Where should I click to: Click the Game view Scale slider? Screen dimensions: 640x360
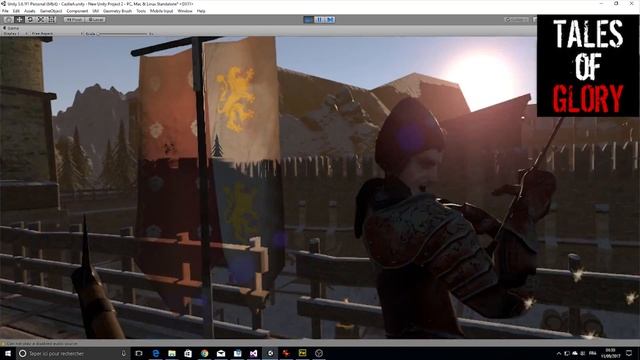122,33
